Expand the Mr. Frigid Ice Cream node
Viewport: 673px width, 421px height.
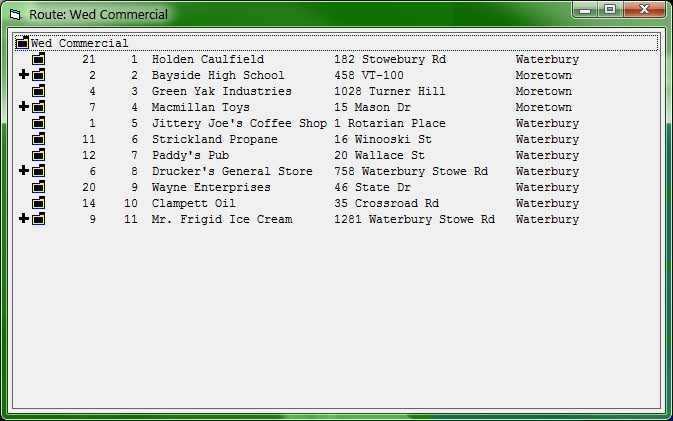click(x=24, y=218)
